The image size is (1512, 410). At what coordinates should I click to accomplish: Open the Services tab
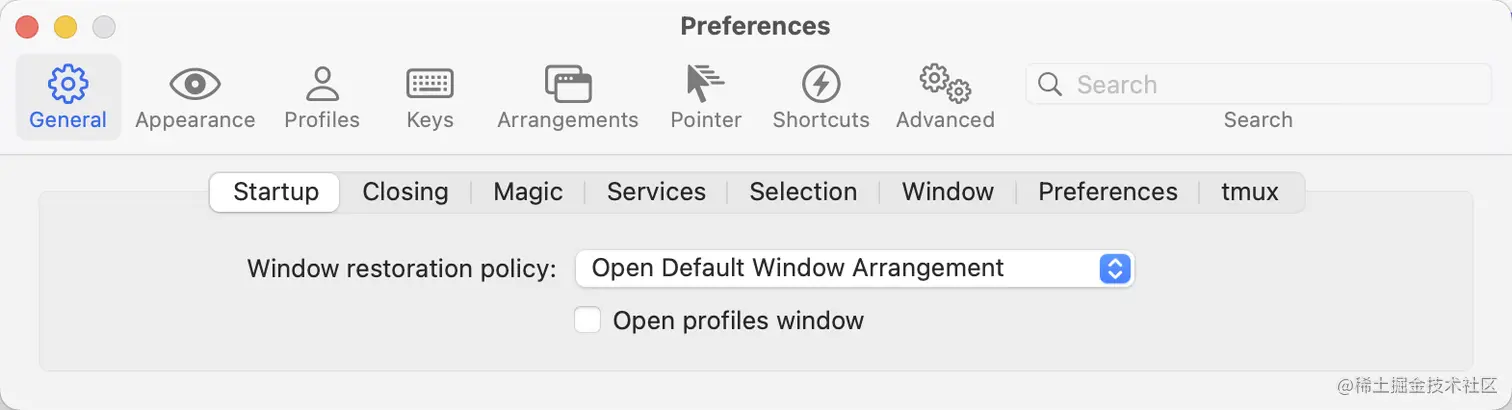click(x=656, y=192)
